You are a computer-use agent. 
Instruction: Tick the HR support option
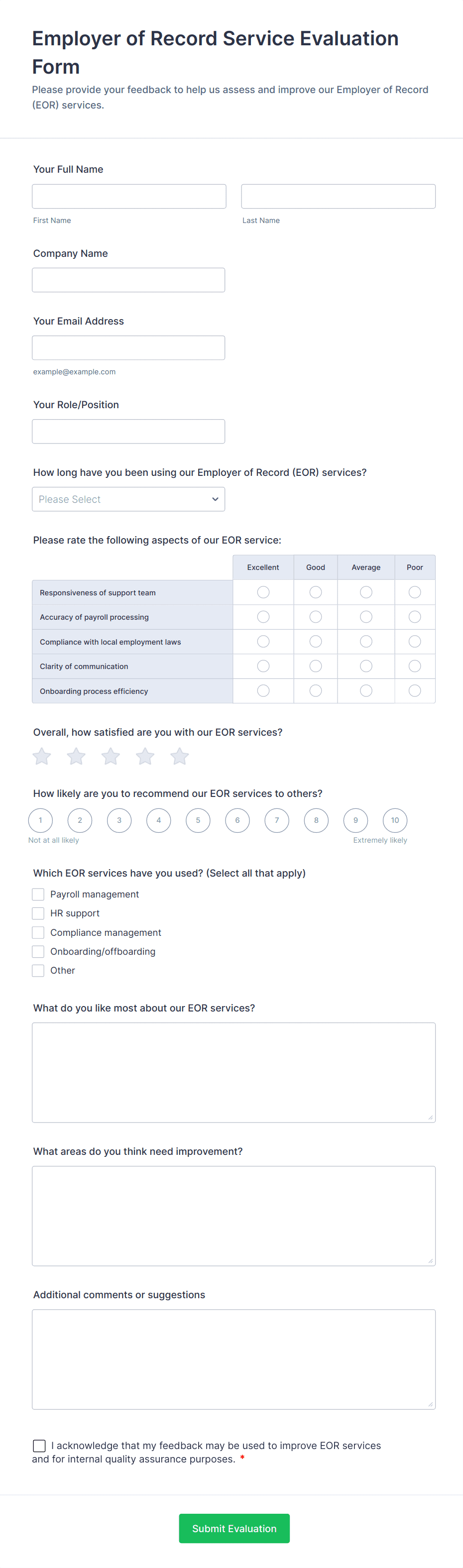click(x=38, y=913)
